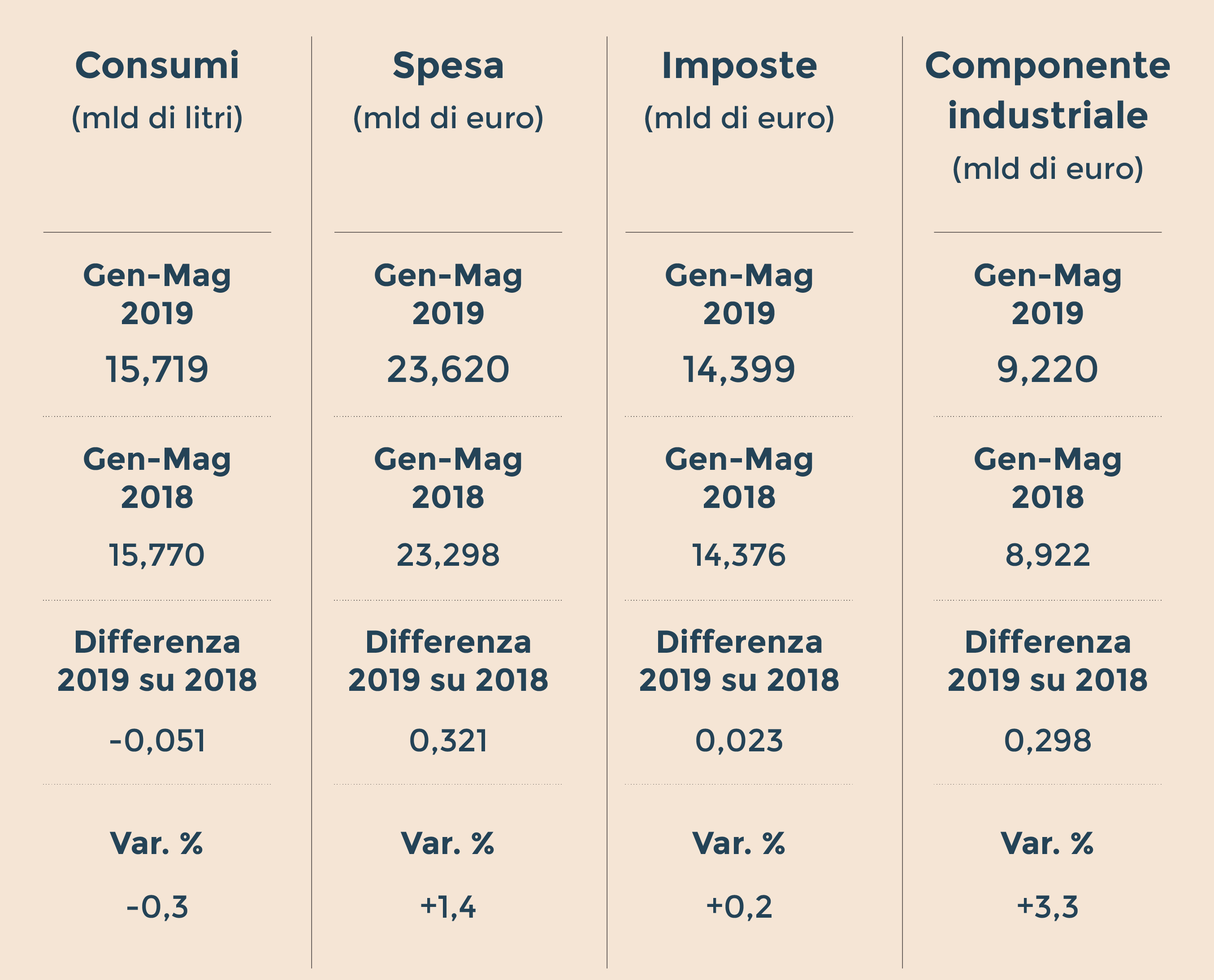Click the "(mld di litri)" unit label
The image size is (1214, 980).
tap(157, 118)
